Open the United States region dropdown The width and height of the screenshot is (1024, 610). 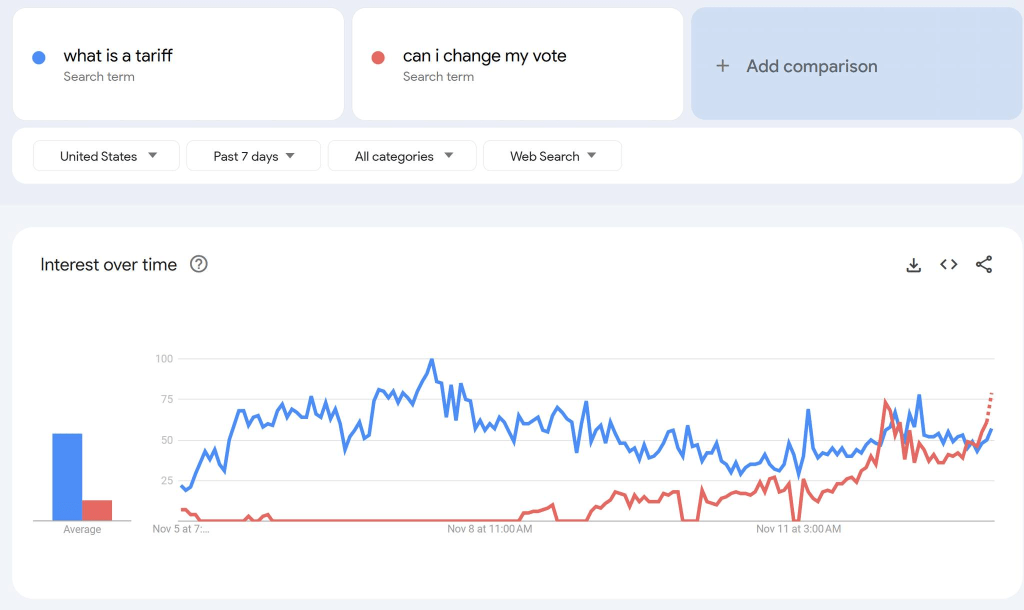(107, 156)
